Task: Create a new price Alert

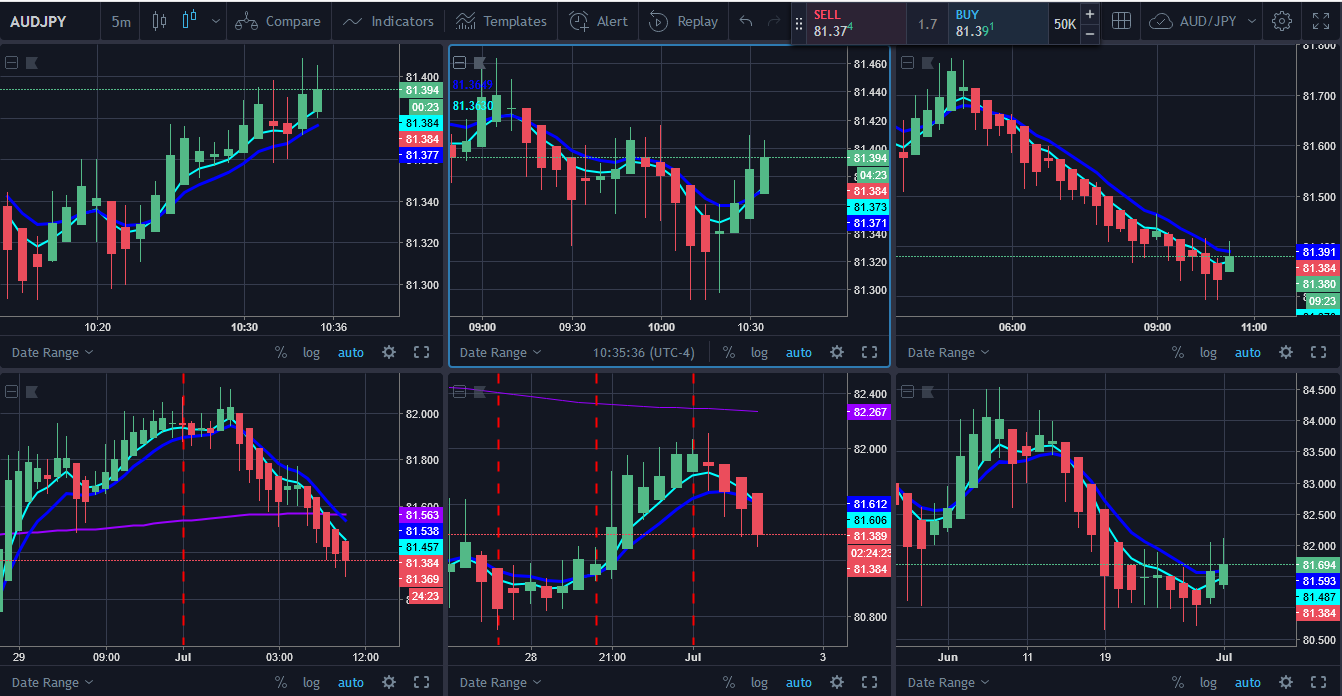Action: point(599,21)
